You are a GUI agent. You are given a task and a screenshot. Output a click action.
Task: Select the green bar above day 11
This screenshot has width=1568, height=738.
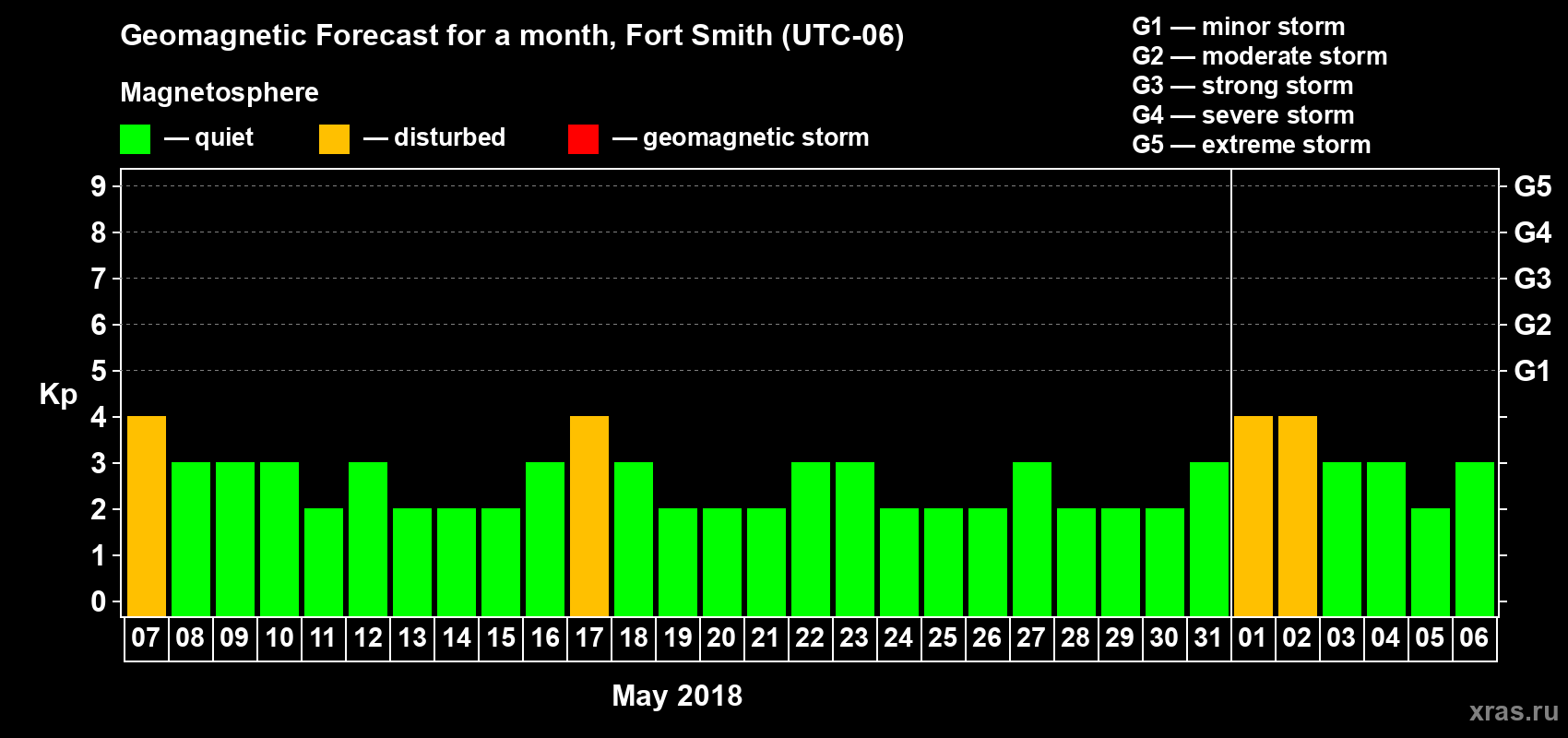click(x=324, y=563)
